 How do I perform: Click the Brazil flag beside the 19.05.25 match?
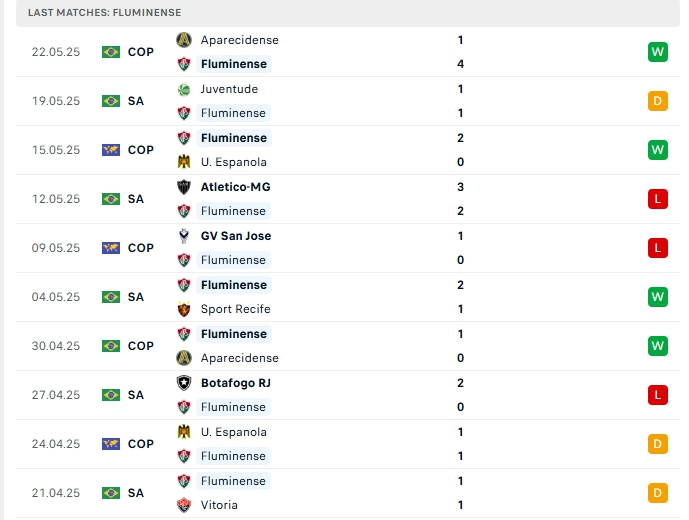click(111, 101)
